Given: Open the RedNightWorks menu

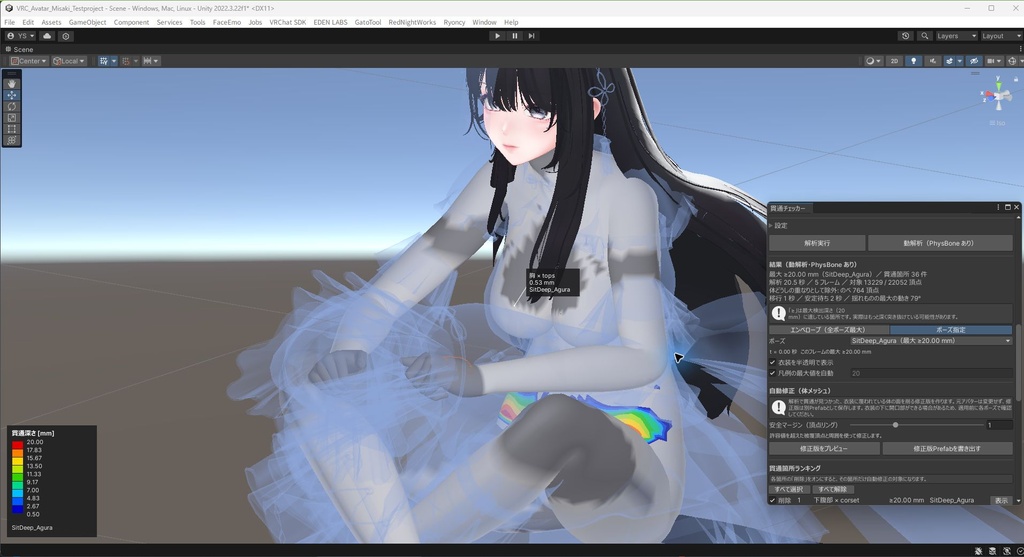Looking at the screenshot, I should point(412,22).
